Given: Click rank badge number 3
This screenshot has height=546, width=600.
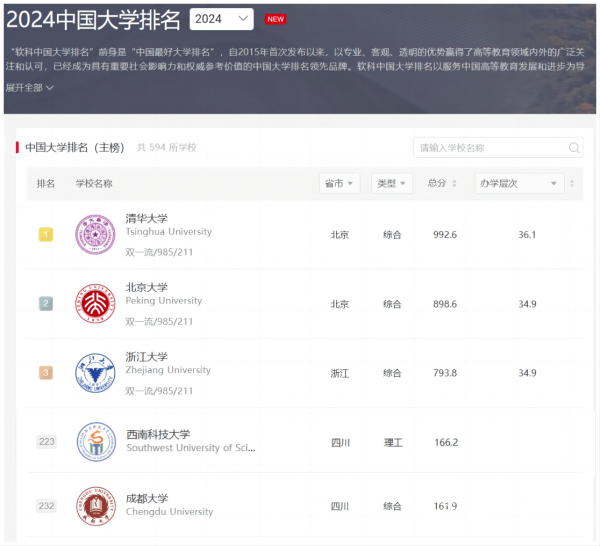Looking at the screenshot, I should [46, 373].
